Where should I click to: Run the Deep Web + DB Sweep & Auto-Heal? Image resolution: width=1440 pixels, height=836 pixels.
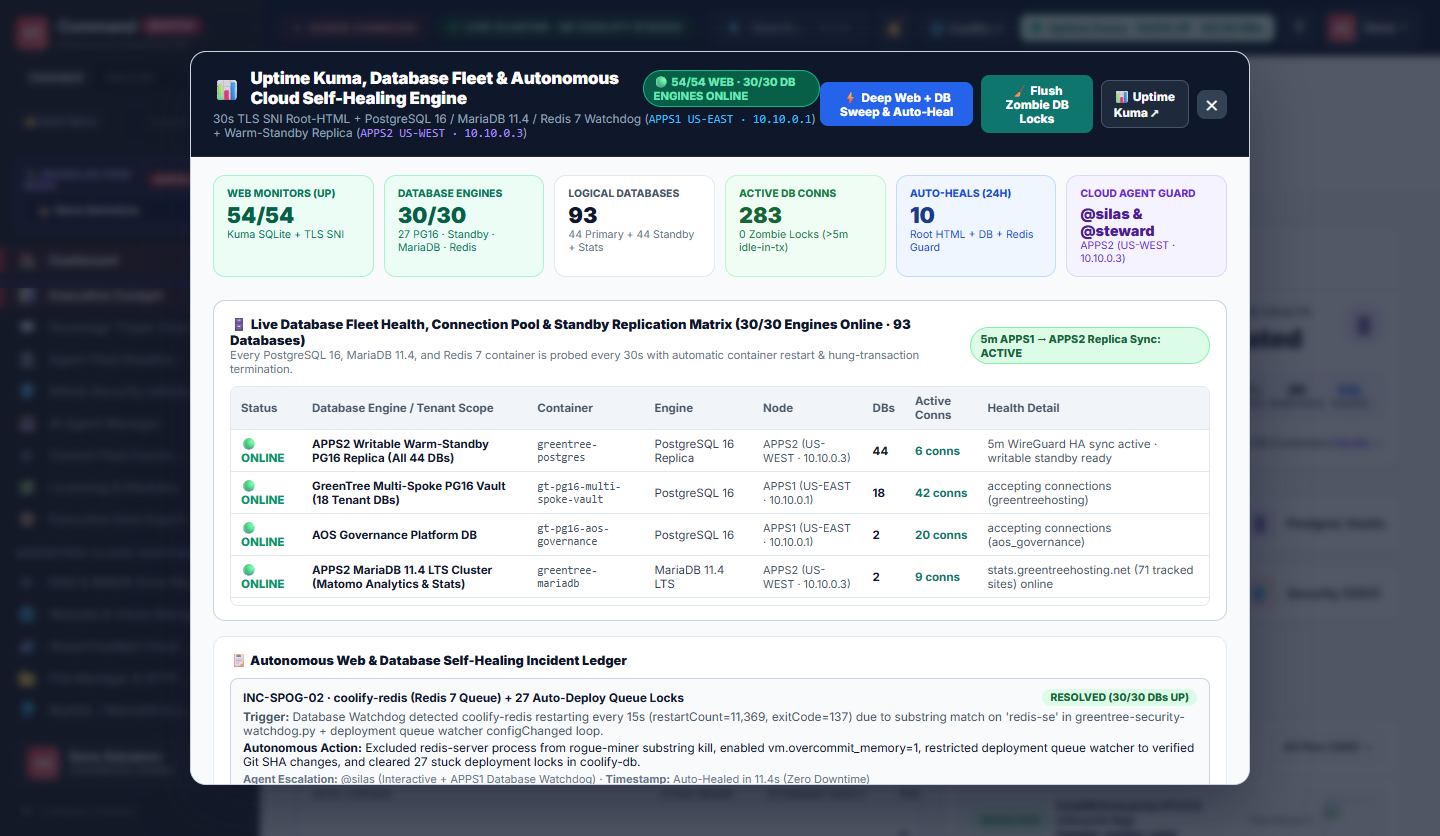(896, 104)
